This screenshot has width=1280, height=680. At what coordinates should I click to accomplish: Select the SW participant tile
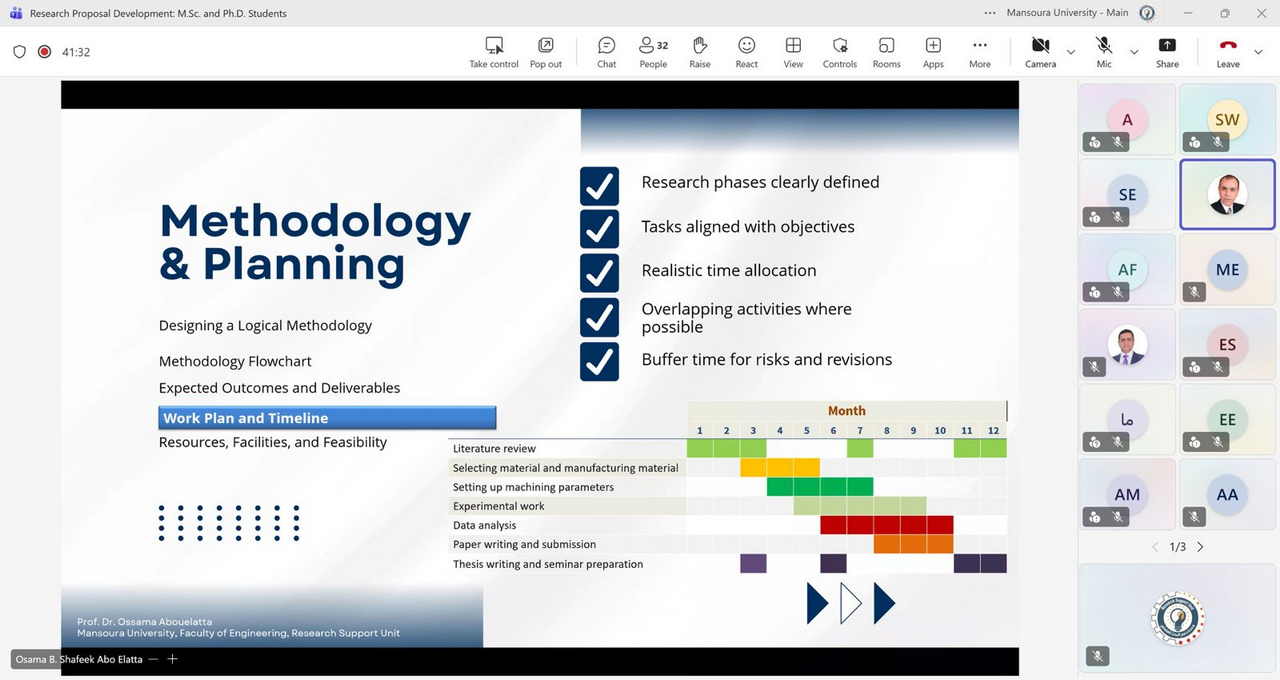point(1227,119)
